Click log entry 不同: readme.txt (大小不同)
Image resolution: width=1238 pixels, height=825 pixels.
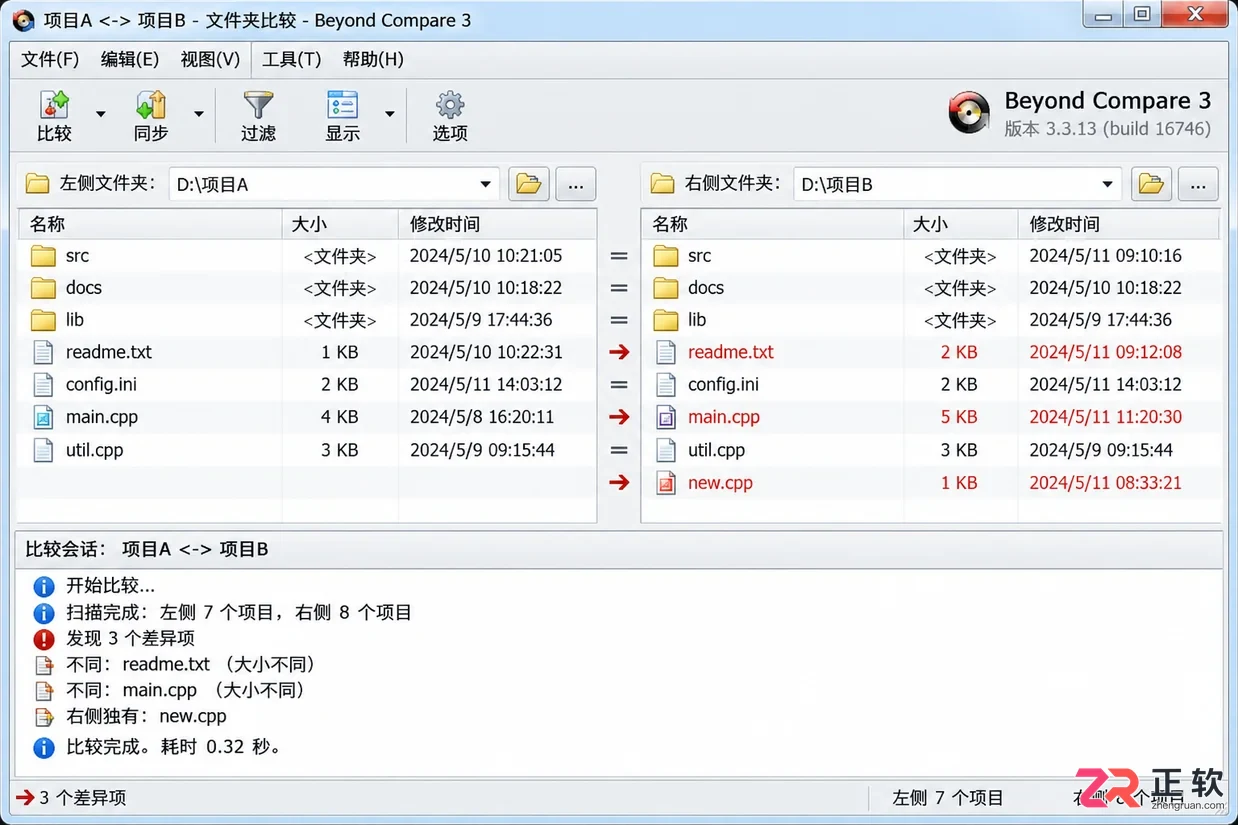point(191,664)
